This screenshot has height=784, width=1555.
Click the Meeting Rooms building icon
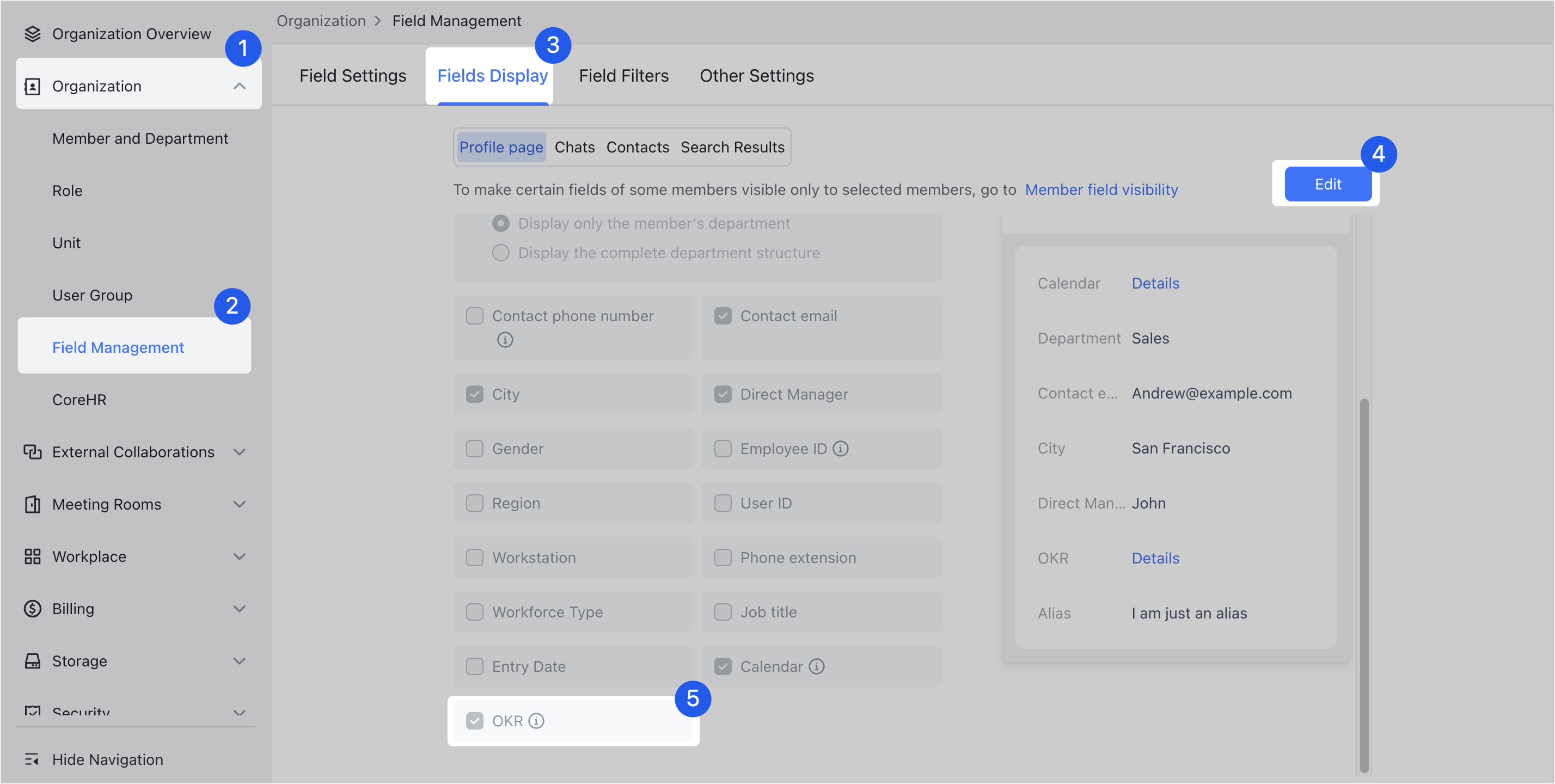coord(33,504)
